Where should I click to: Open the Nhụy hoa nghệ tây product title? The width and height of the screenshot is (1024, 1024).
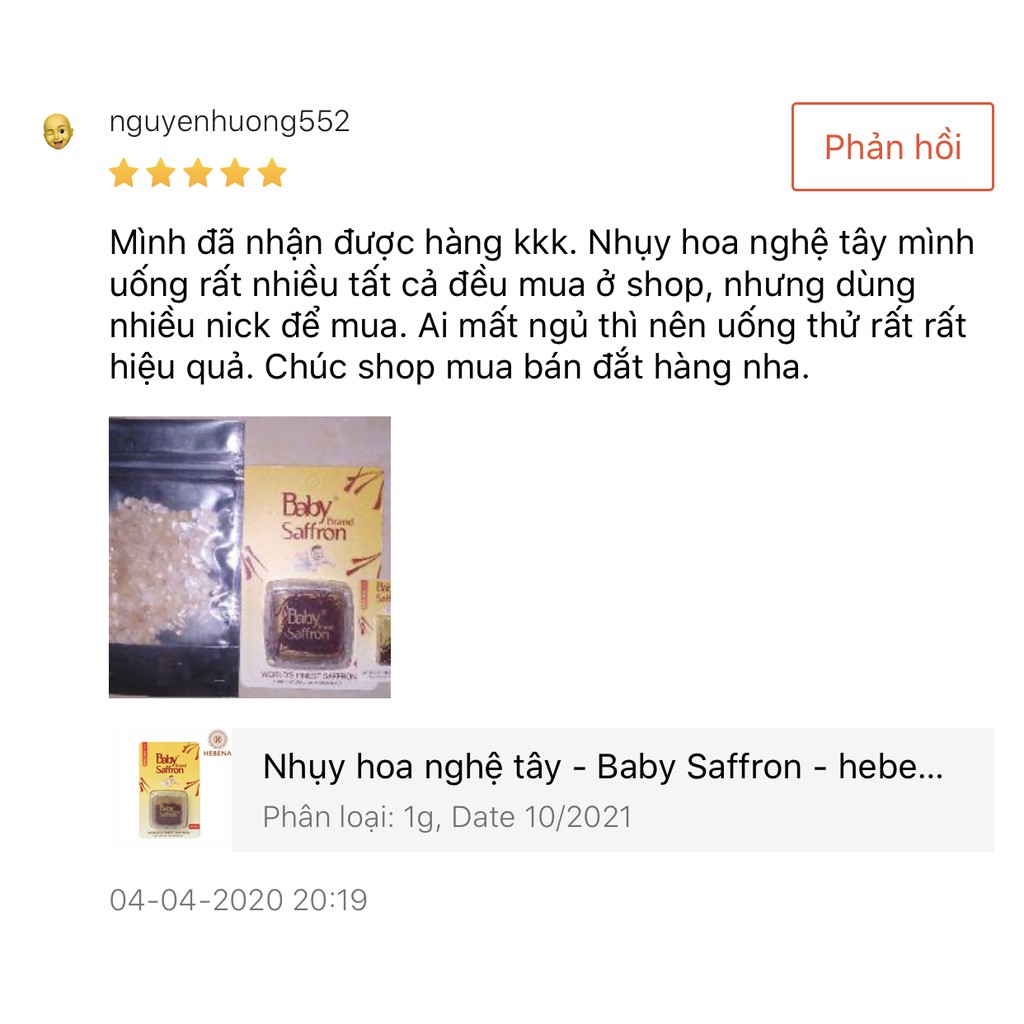tap(603, 767)
